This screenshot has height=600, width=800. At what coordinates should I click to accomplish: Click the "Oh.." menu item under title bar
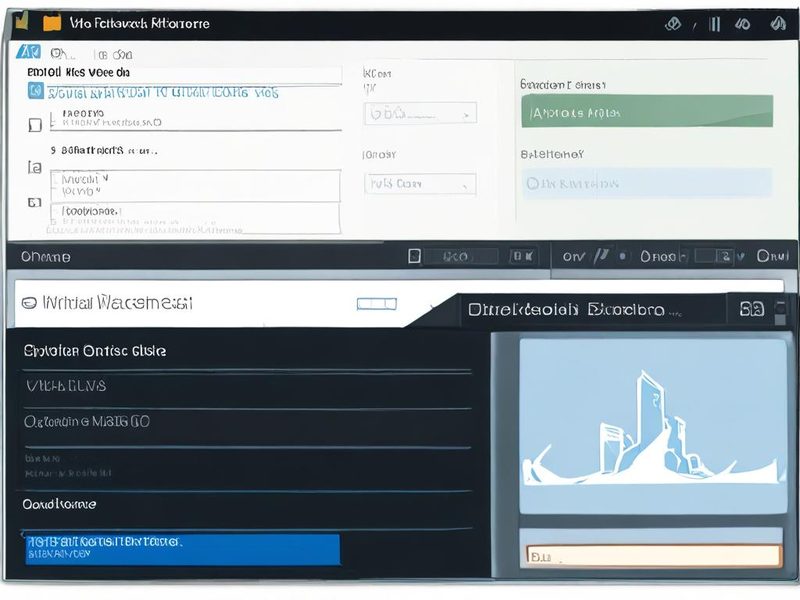(62, 54)
